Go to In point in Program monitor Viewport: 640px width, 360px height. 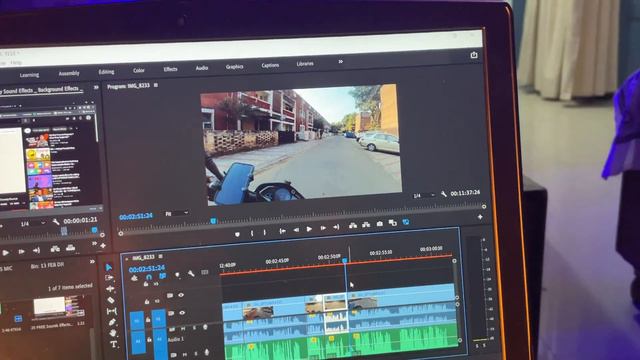point(282,231)
